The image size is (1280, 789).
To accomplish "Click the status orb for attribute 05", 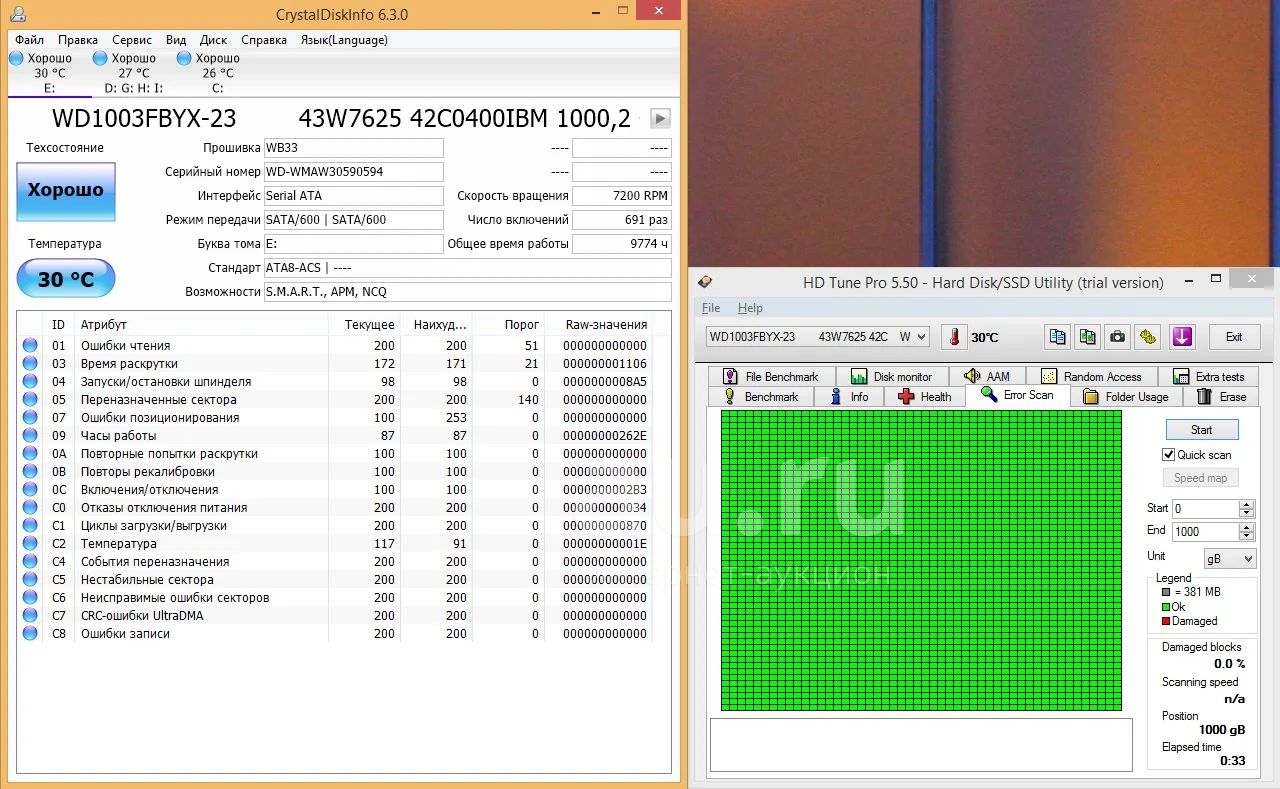I will tap(30, 399).
